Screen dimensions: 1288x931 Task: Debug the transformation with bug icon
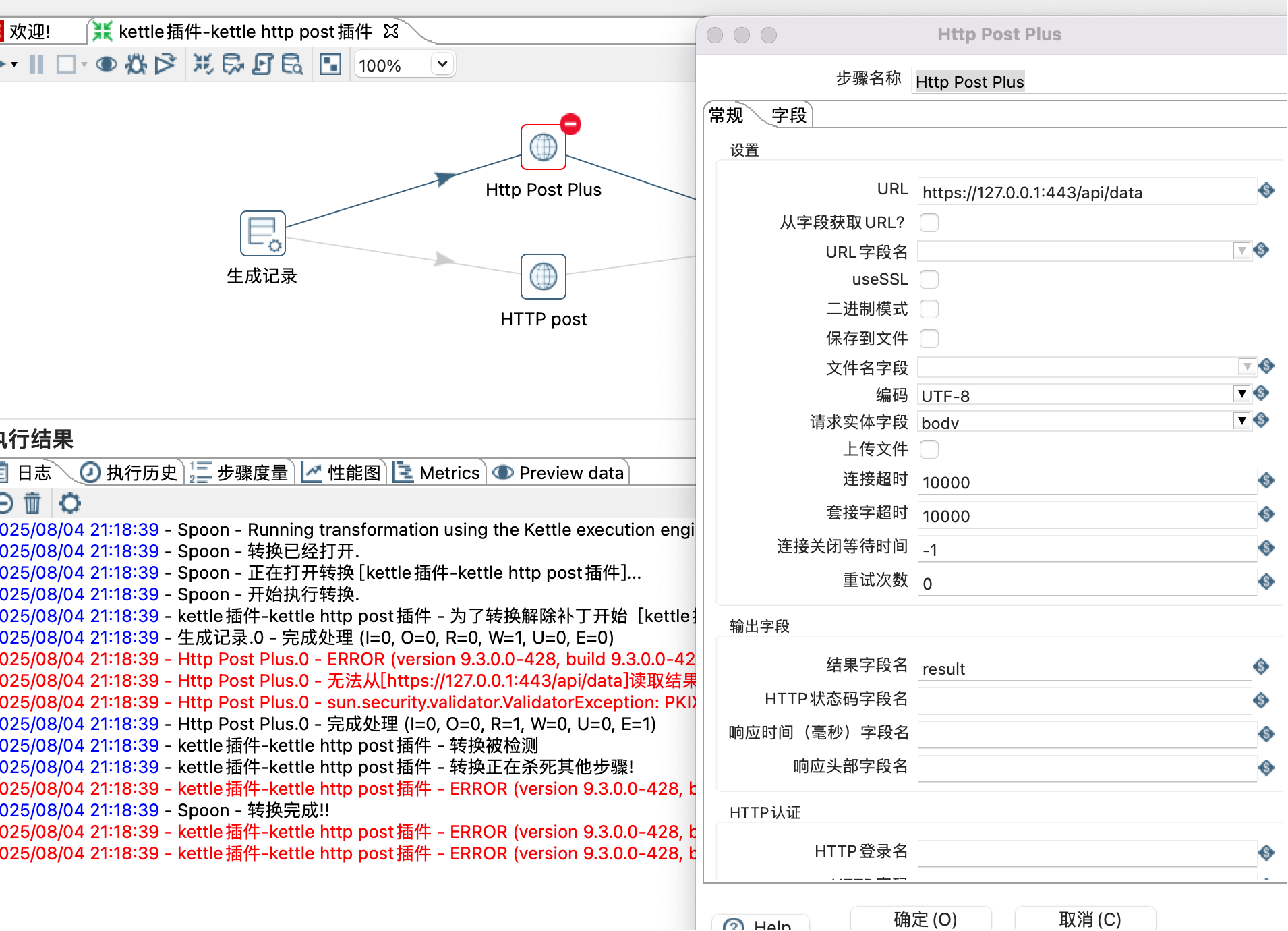coord(136,65)
